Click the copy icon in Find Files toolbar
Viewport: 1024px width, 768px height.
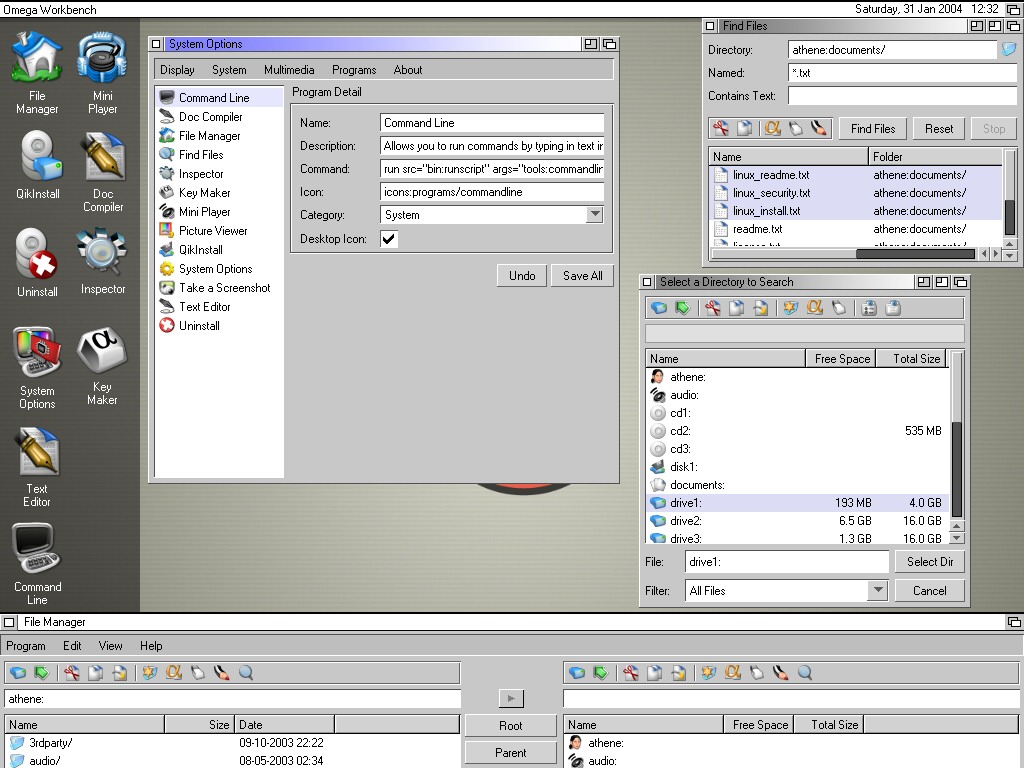[744, 128]
